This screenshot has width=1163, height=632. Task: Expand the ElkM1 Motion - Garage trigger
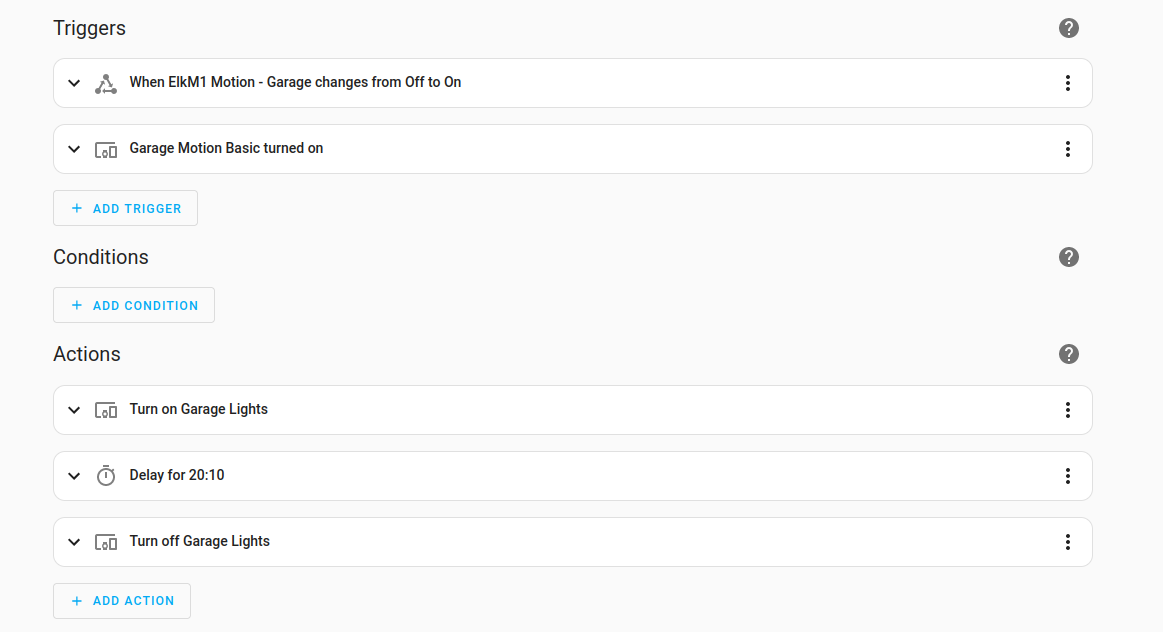pyautogui.click(x=73, y=82)
